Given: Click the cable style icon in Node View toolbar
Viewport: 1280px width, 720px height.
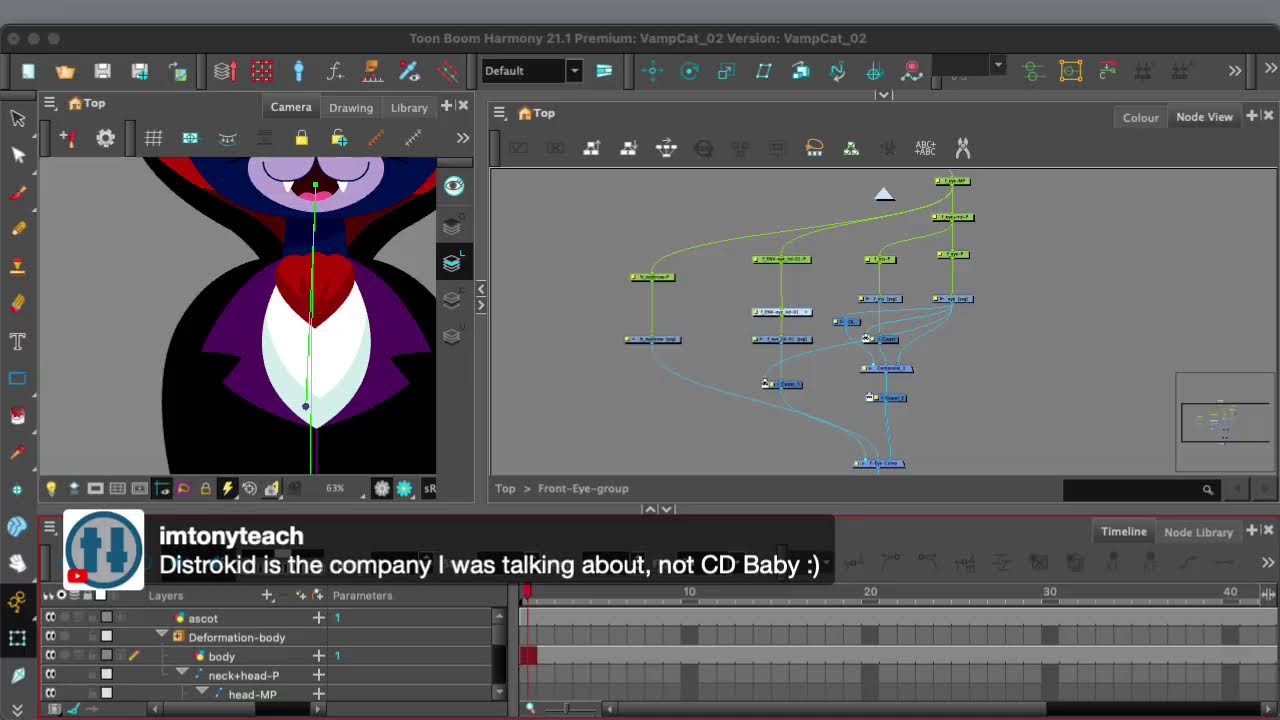Looking at the screenshot, I should [x=814, y=148].
